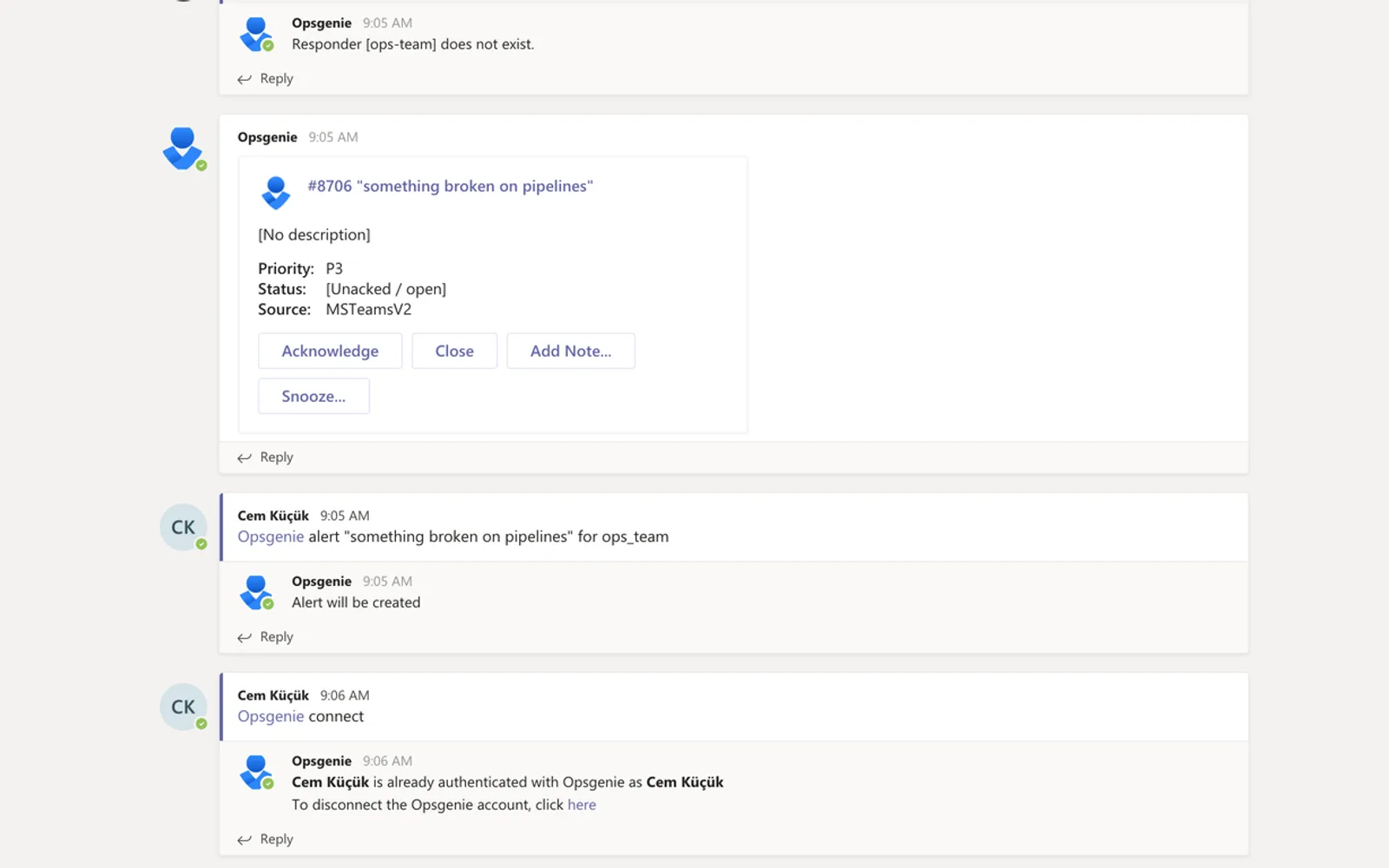The image size is (1389, 868).
Task: Click the 9:05 AM timestamp above the alert card
Action: click(x=333, y=137)
